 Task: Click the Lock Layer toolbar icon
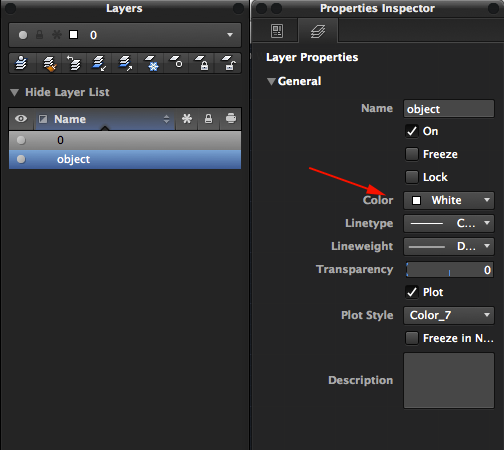(x=202, y=63)
